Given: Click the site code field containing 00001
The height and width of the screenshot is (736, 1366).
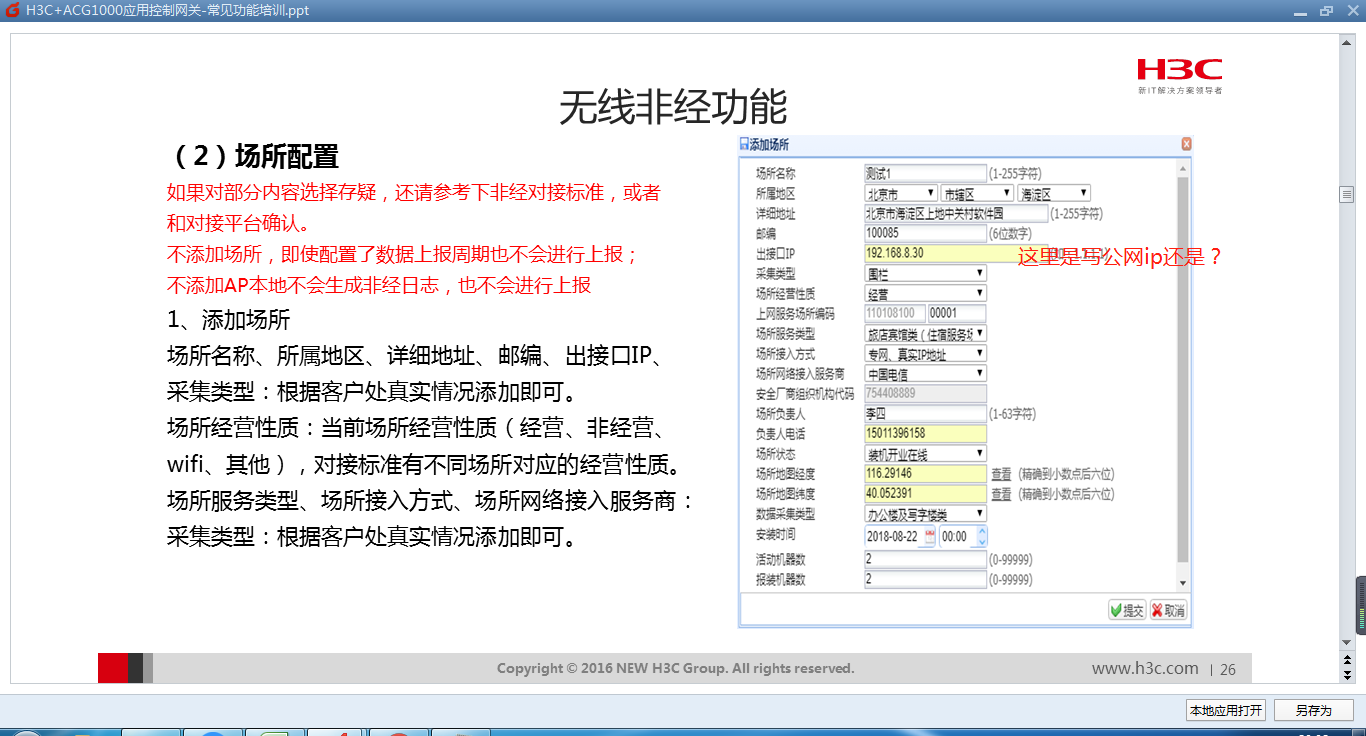Looking at the screenshot, I should tap(957, 313).
